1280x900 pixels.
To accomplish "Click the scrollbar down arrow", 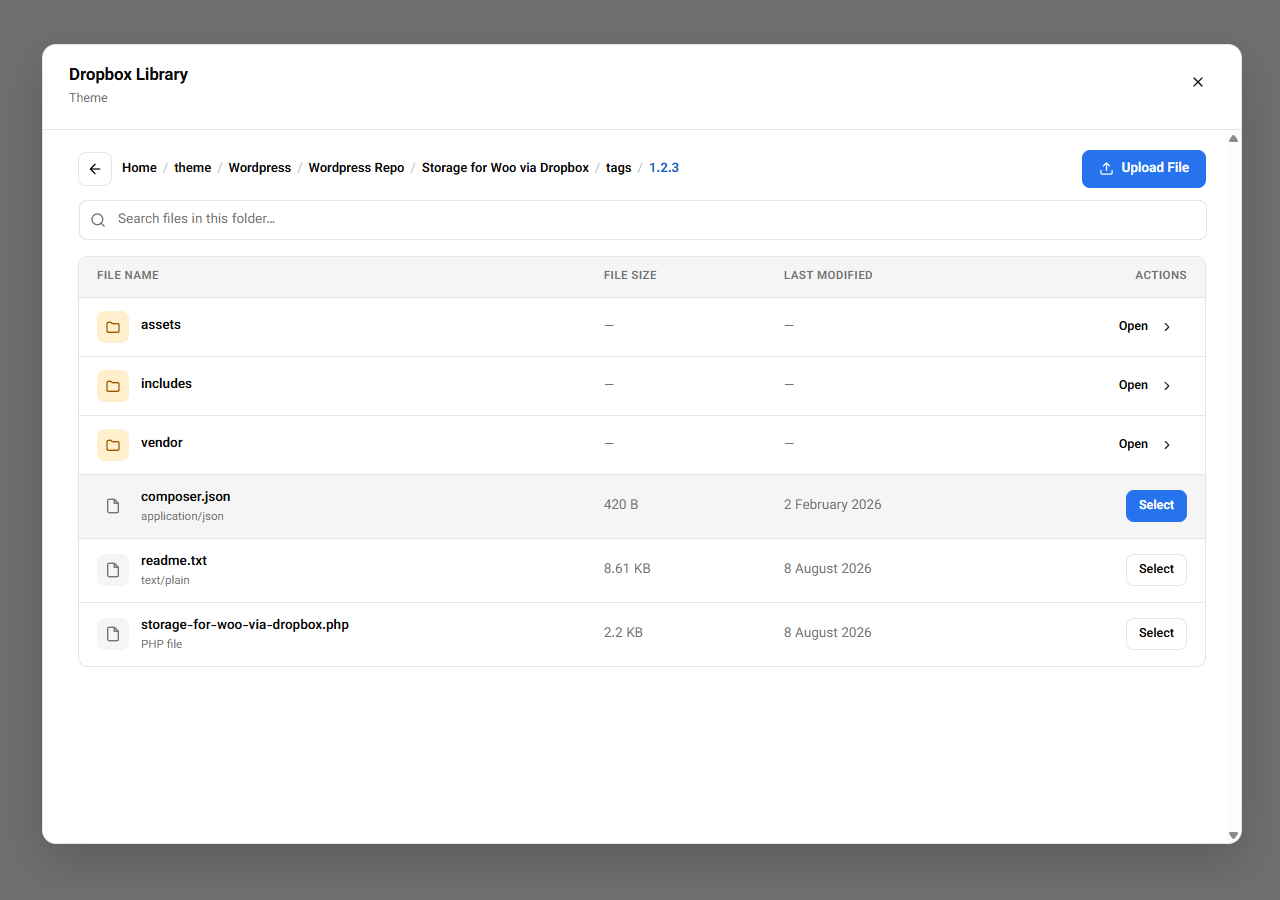I will 1234,835.
